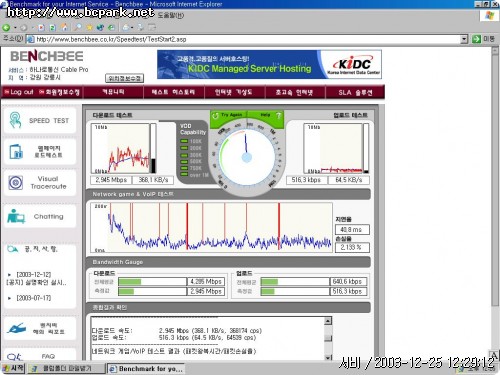This screenshot has width=500, height=375.
Task: Click inside the address bar URL field
Action: 247,39
